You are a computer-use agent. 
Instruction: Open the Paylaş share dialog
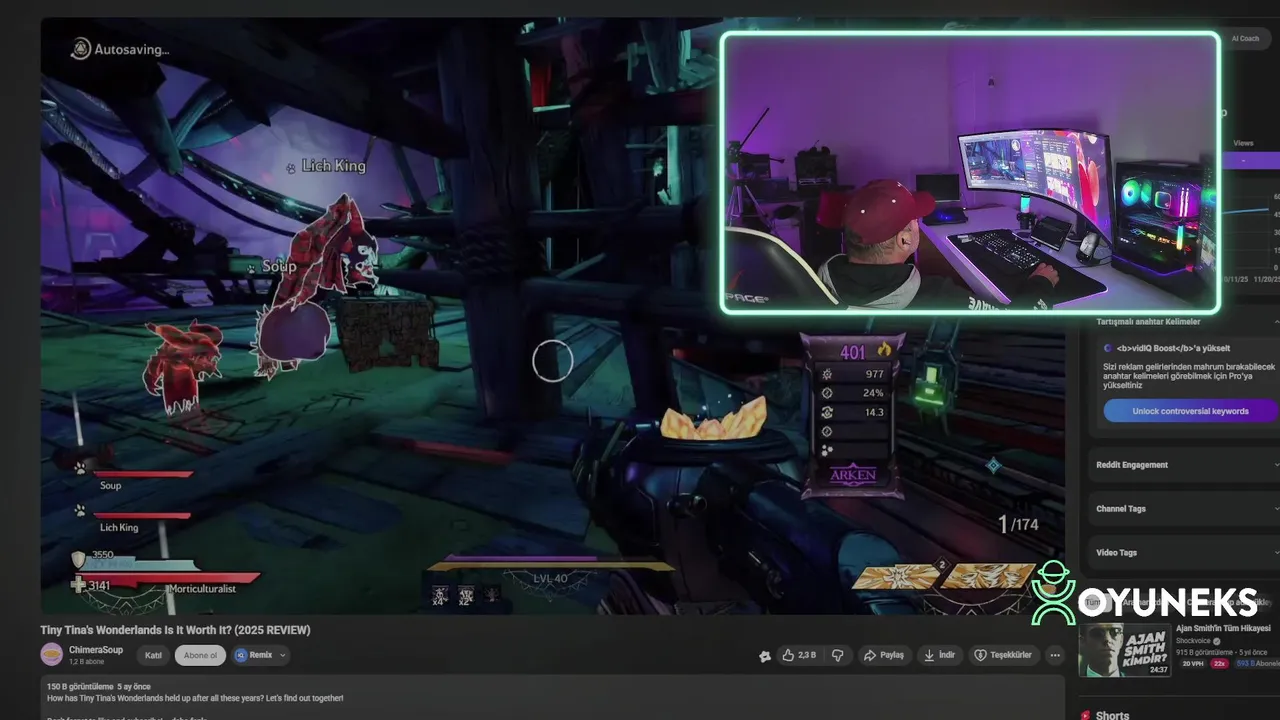pos(884,655)
